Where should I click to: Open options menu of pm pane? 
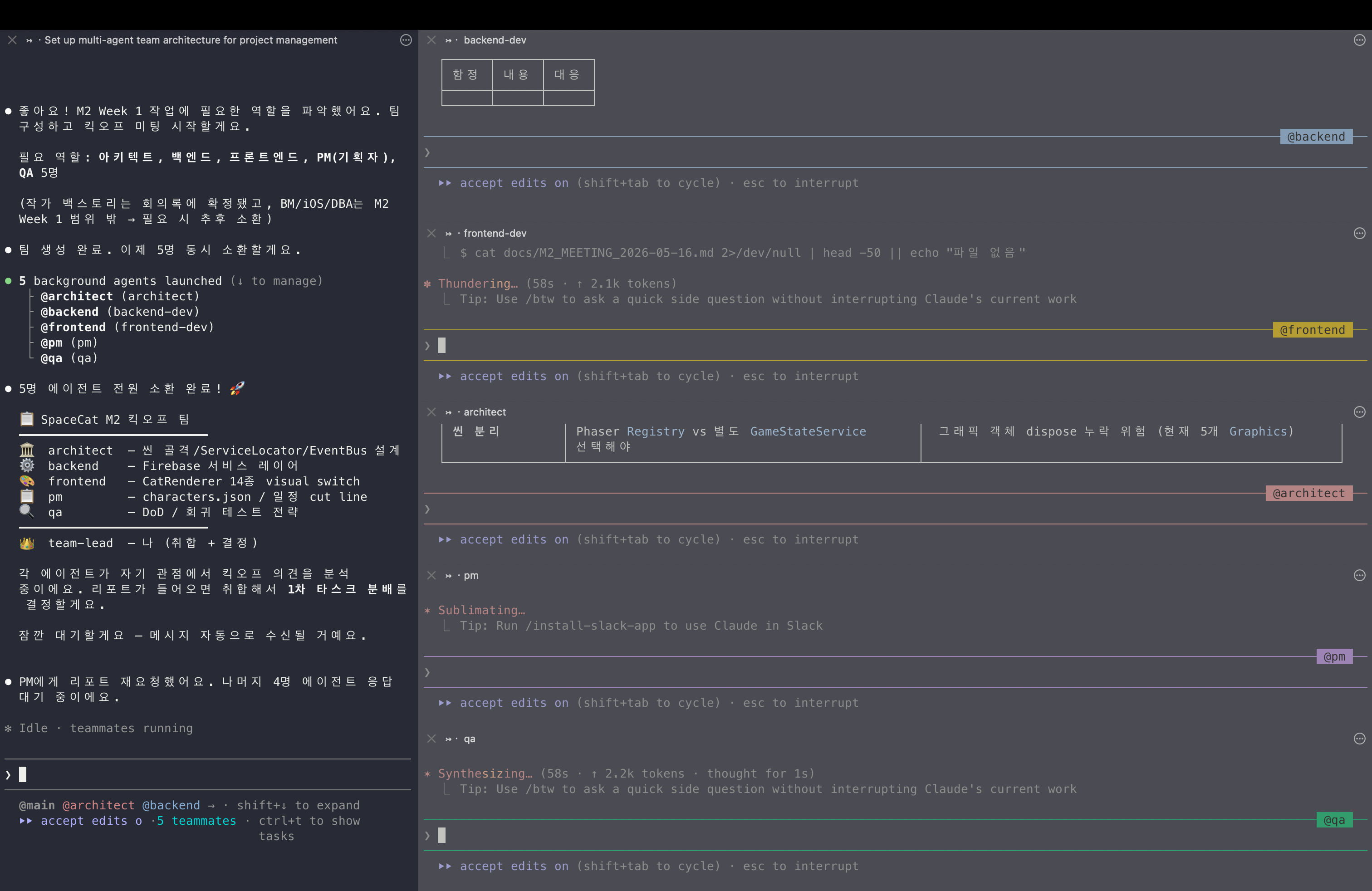click(x=1359, y=575)
